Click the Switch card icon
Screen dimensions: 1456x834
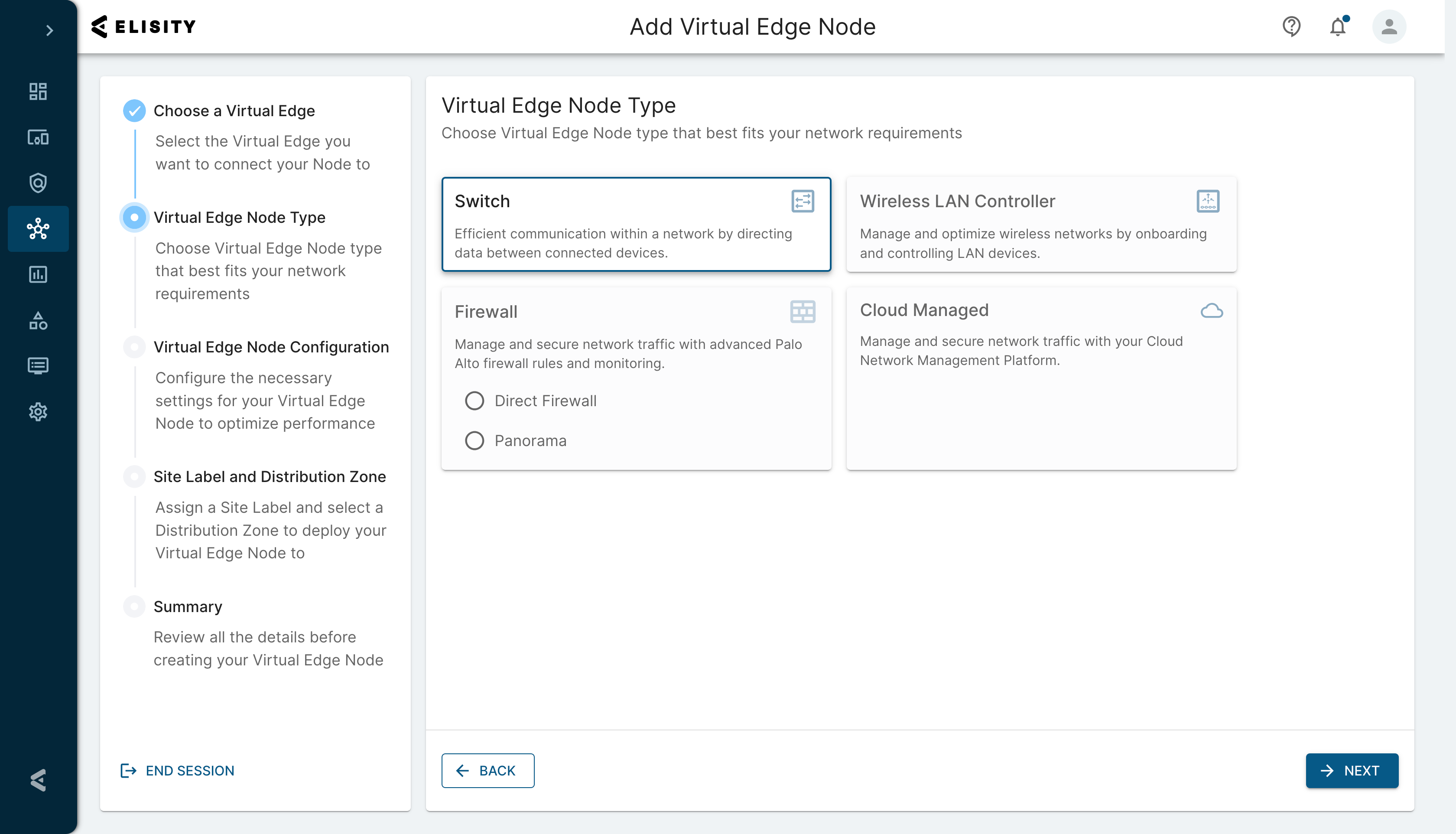803,201
